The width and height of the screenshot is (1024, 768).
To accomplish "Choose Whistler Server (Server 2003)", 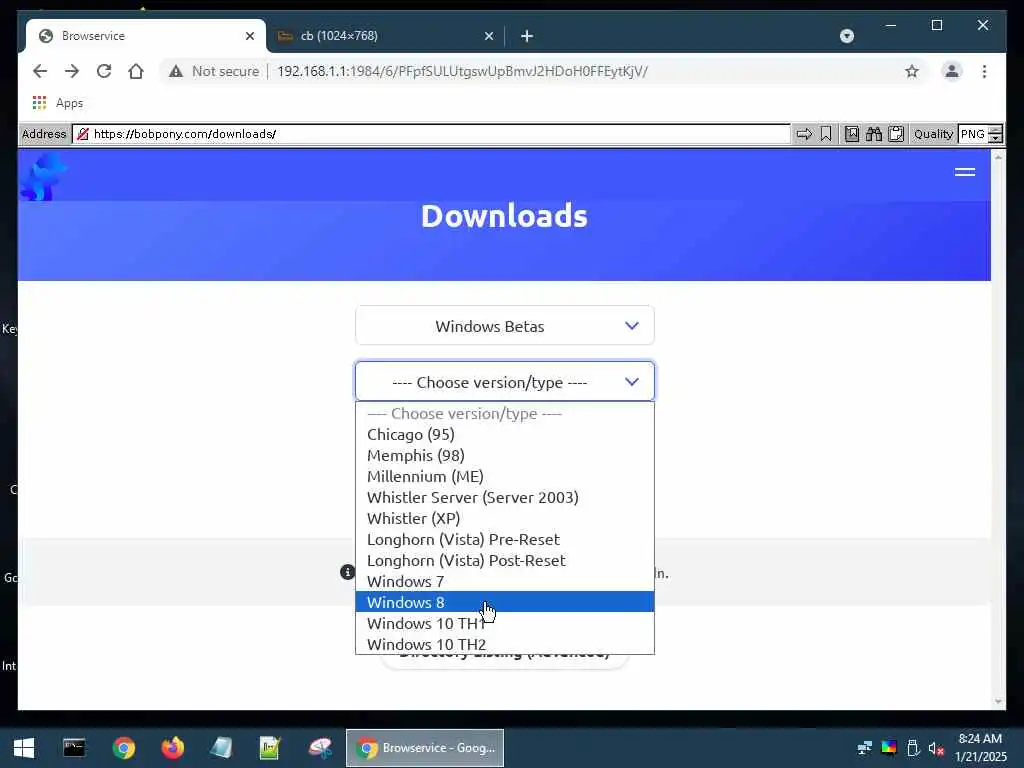I will pos(505,497).
